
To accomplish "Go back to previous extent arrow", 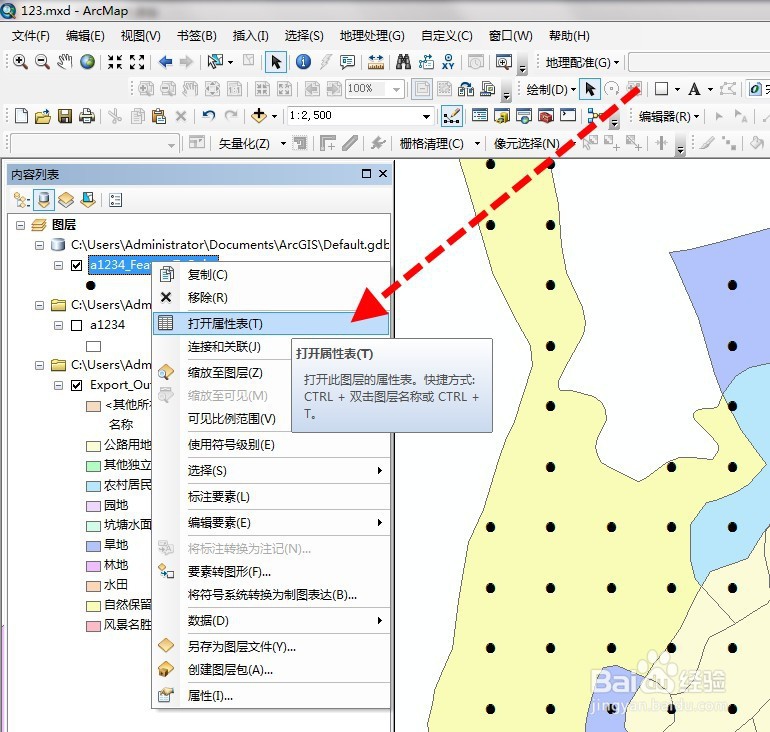I will click(165, 62).
